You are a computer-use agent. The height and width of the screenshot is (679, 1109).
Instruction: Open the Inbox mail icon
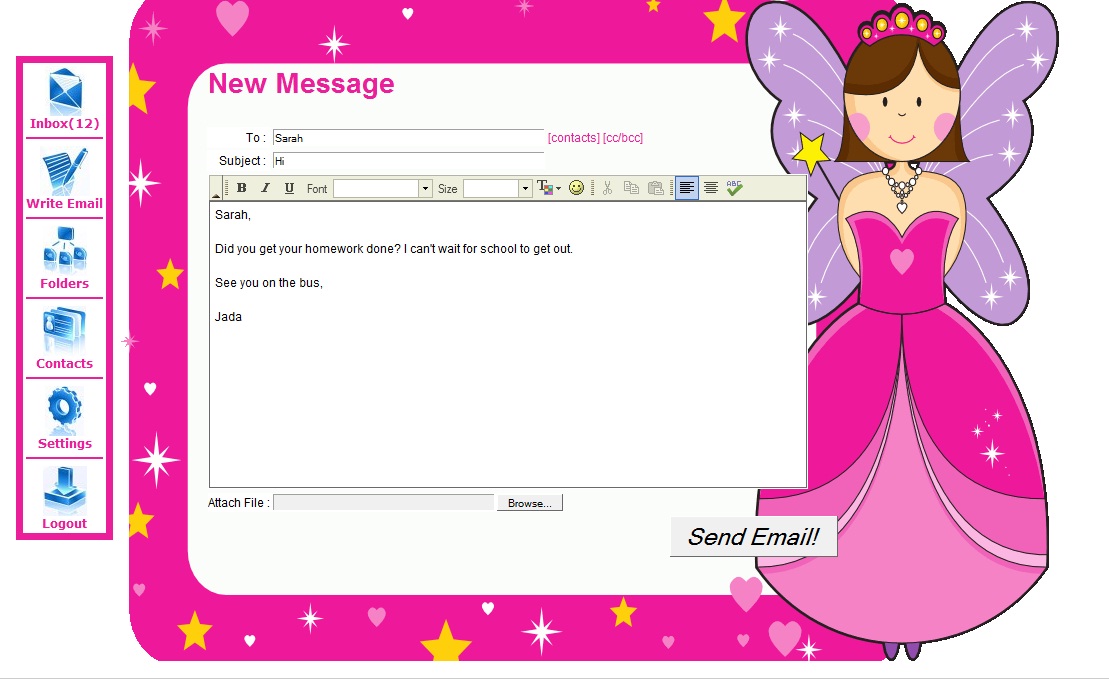pos(64,94)
